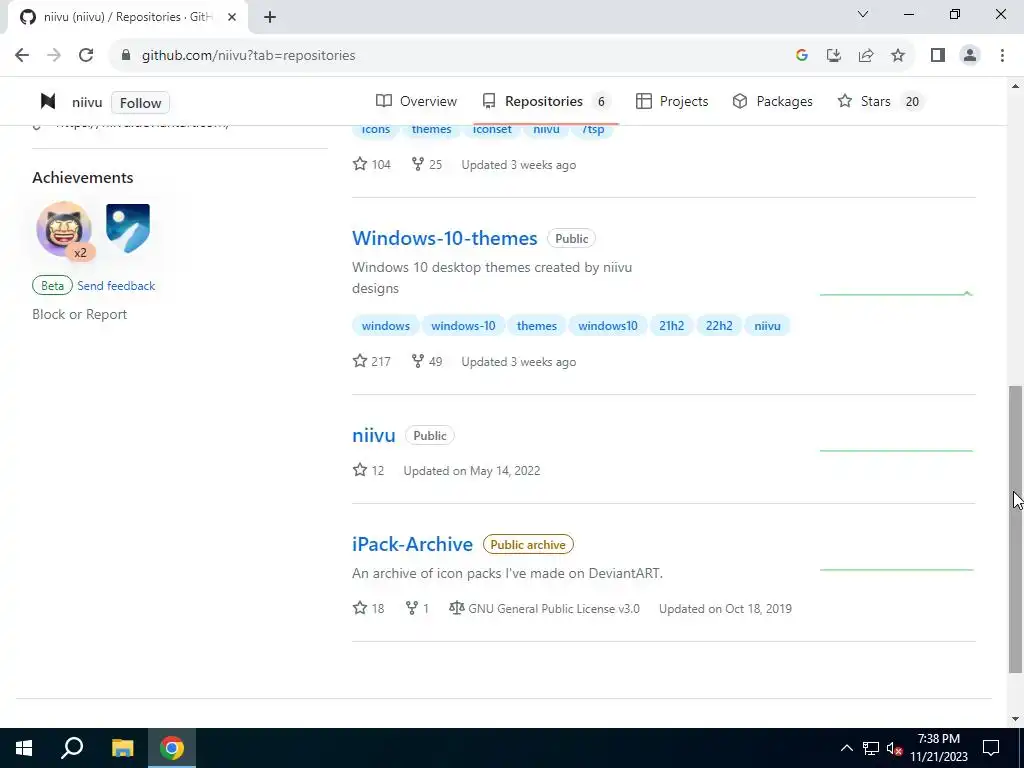Click the windows-10 topic tag
This screenshot has height=768, width=1024.
point(463,325)
